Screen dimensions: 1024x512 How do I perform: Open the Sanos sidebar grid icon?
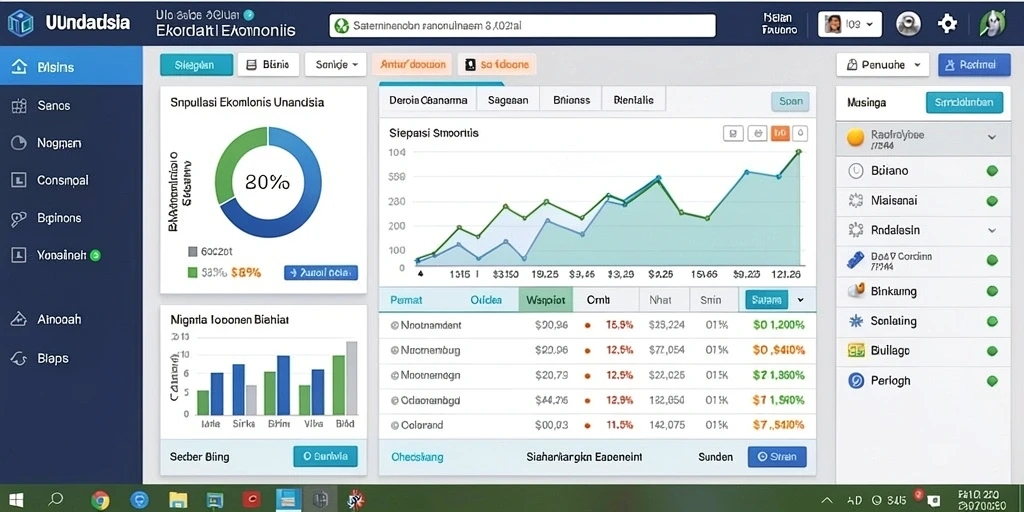point(20,105)
